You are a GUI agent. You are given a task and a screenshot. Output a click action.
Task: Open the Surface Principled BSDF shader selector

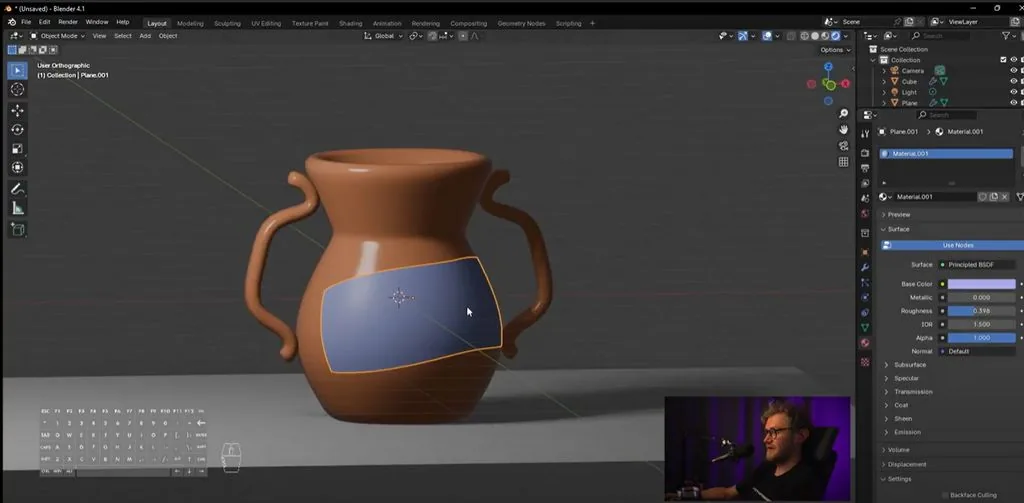(977, 265)
